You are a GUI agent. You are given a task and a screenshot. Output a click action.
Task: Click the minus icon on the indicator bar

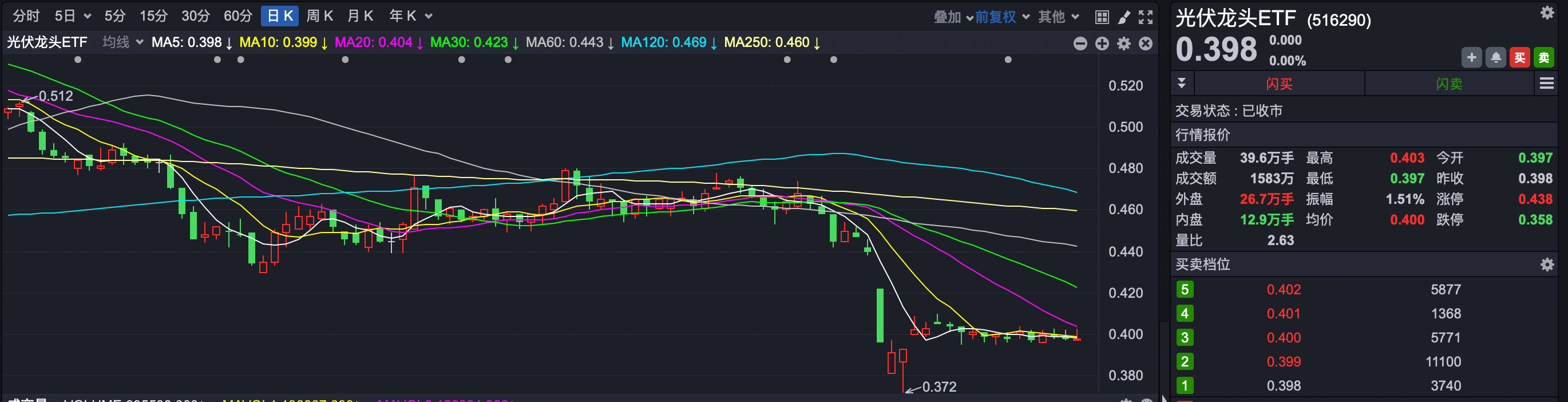(1080, 44)
